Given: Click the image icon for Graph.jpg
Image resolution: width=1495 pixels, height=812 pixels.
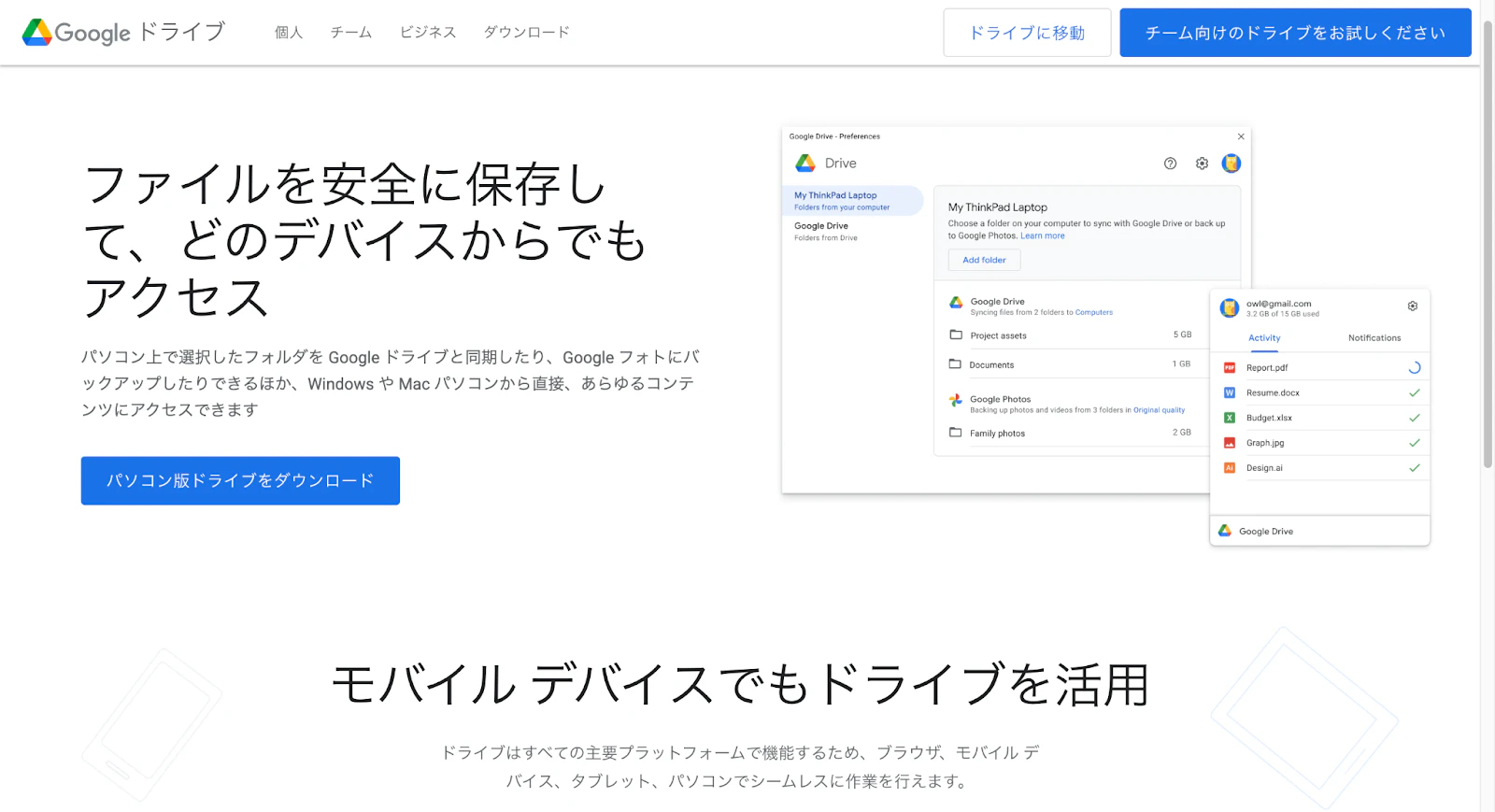Looking at the screenshot, I should click(x=1230, y=443).
